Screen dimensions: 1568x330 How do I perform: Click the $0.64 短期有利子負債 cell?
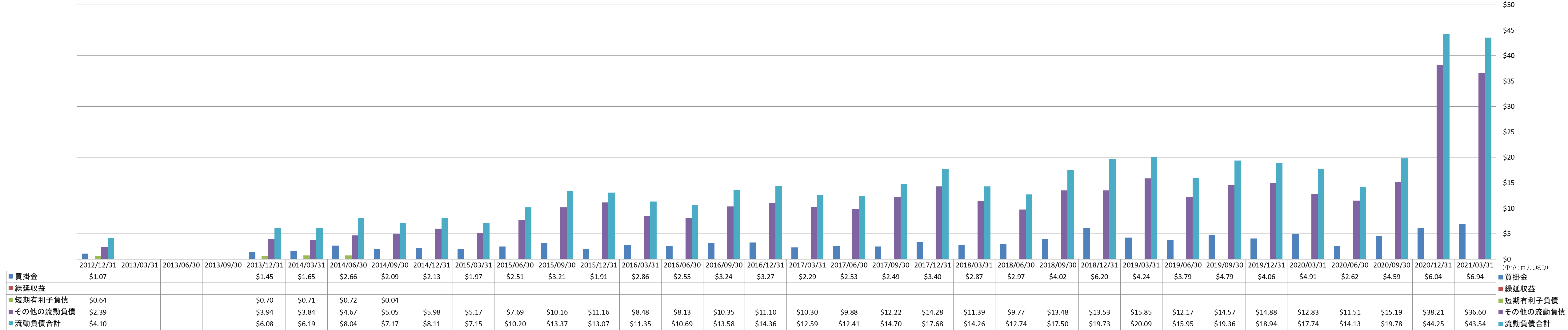tap(98, 300)
